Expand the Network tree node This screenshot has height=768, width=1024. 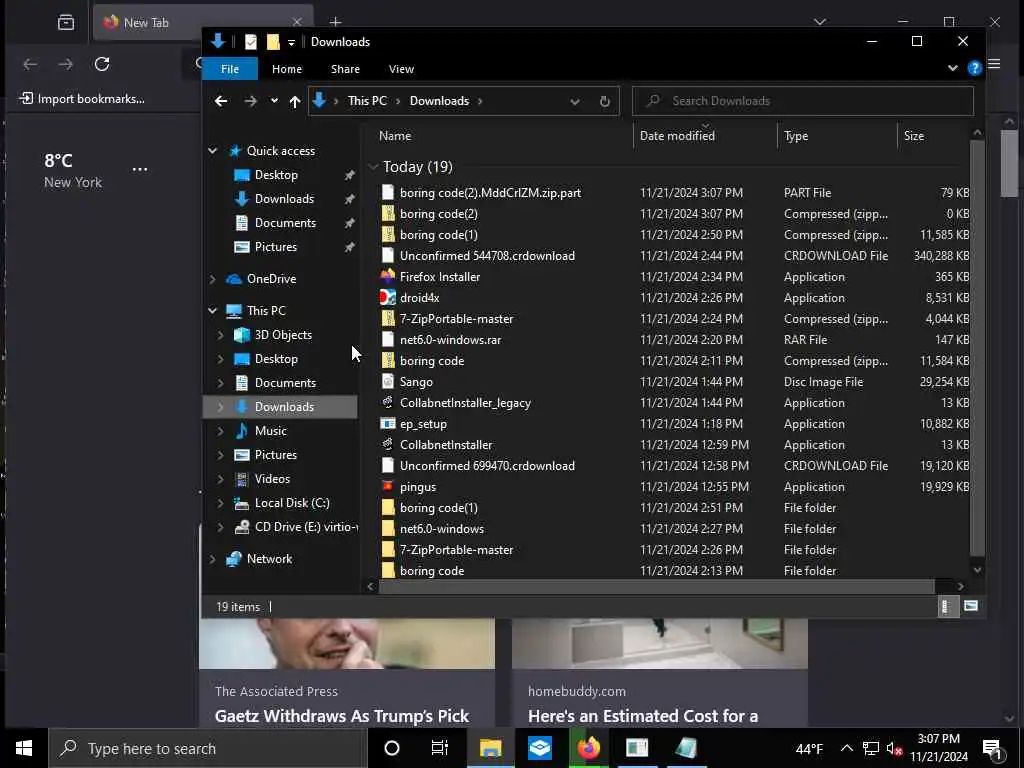click(212, 559)
